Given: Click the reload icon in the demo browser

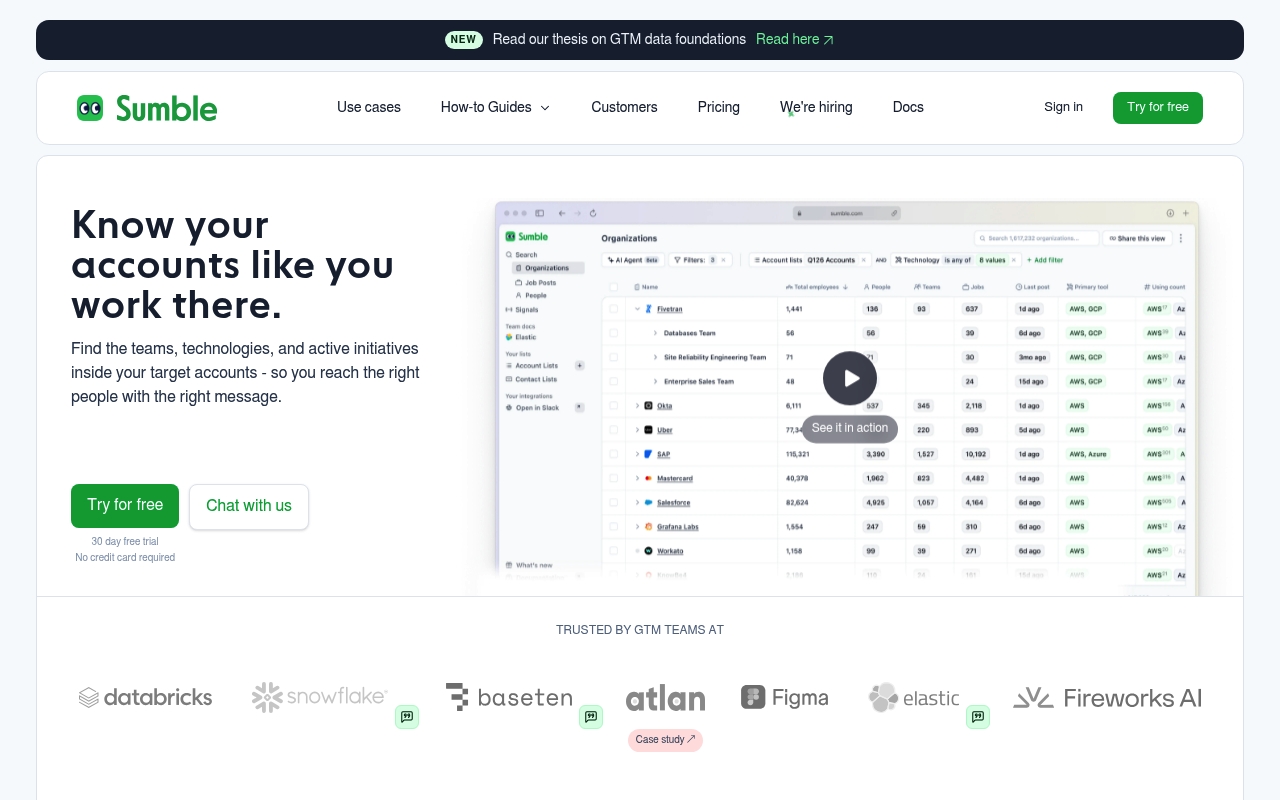Looking at the screenshot, I should (593, 213).
